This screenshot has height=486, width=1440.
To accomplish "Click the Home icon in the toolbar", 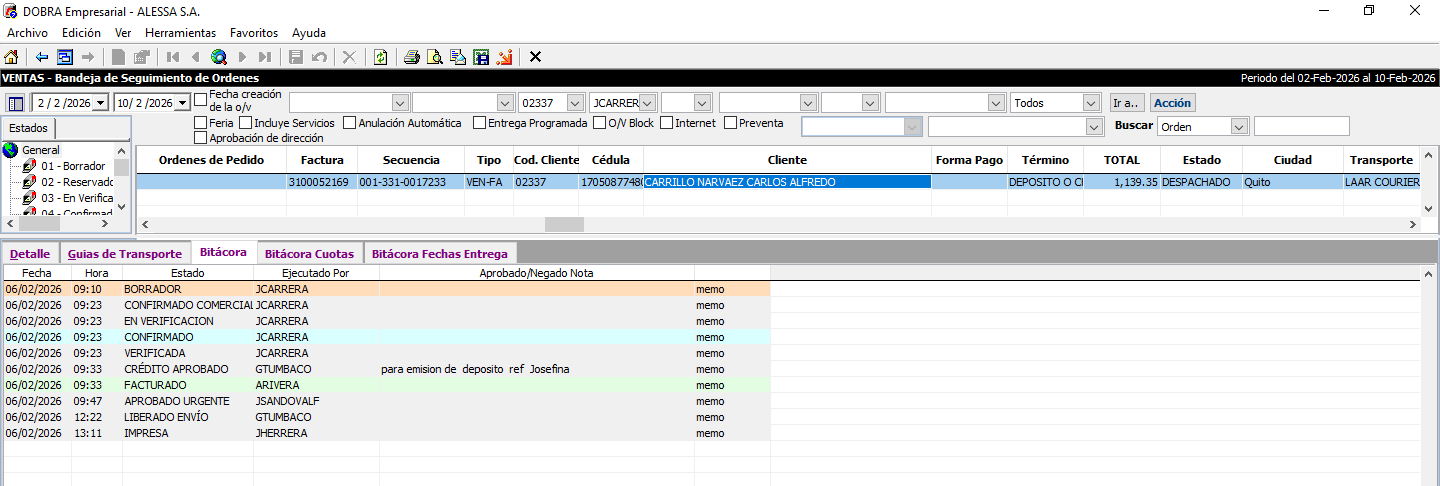I will click(11, 57).
